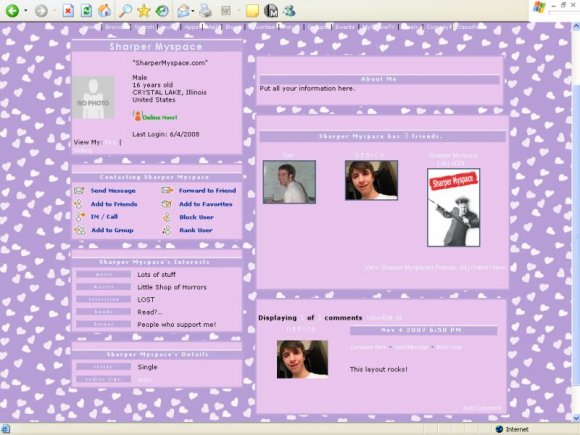The image size is (580, 435).
Task: Open the Browse item in the navigation bar
Action: point(115,27)
